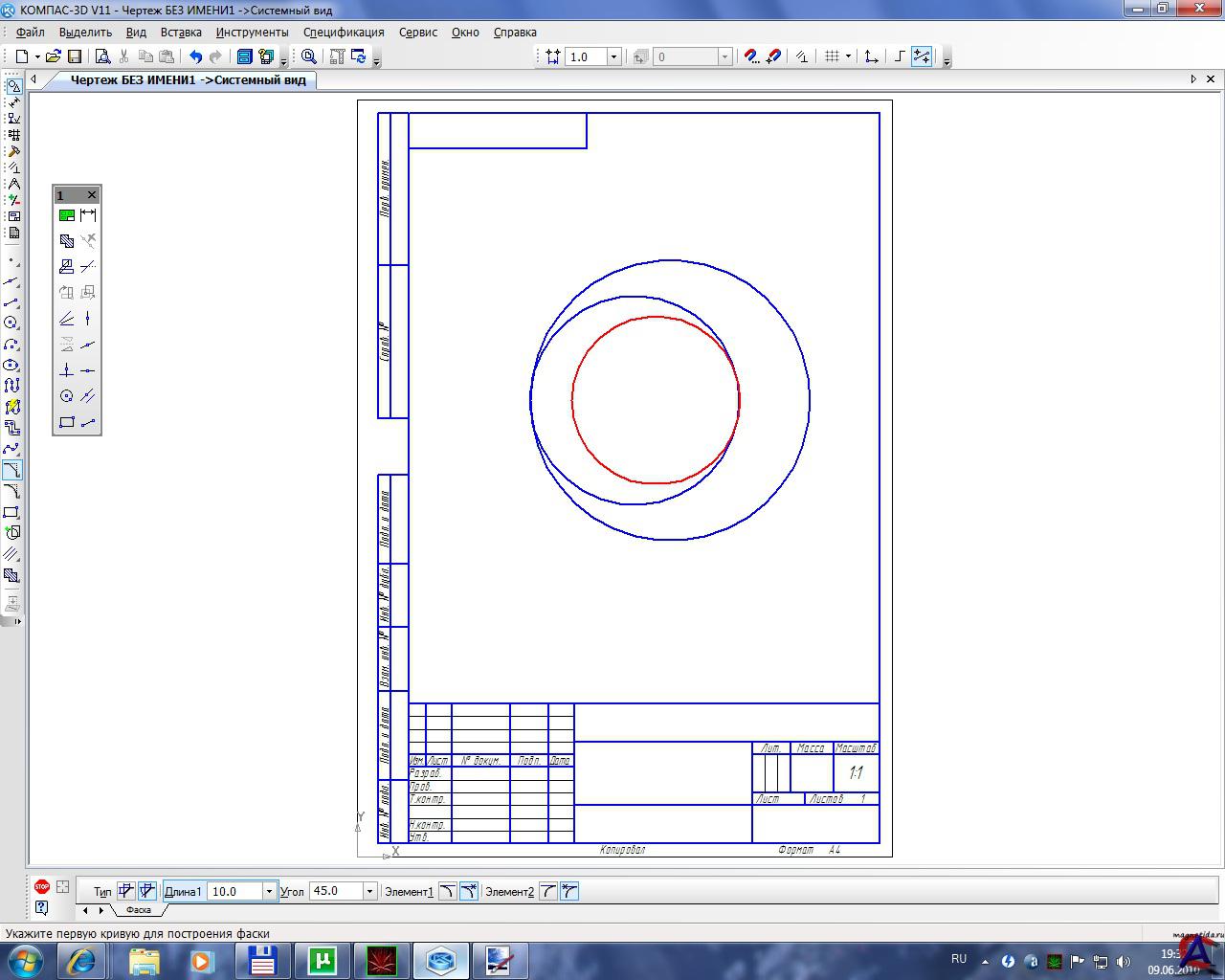The width and height of the screenshot is (1225, 980).
Task: Click the Угол value input field
Action: [x=335, y=891]
